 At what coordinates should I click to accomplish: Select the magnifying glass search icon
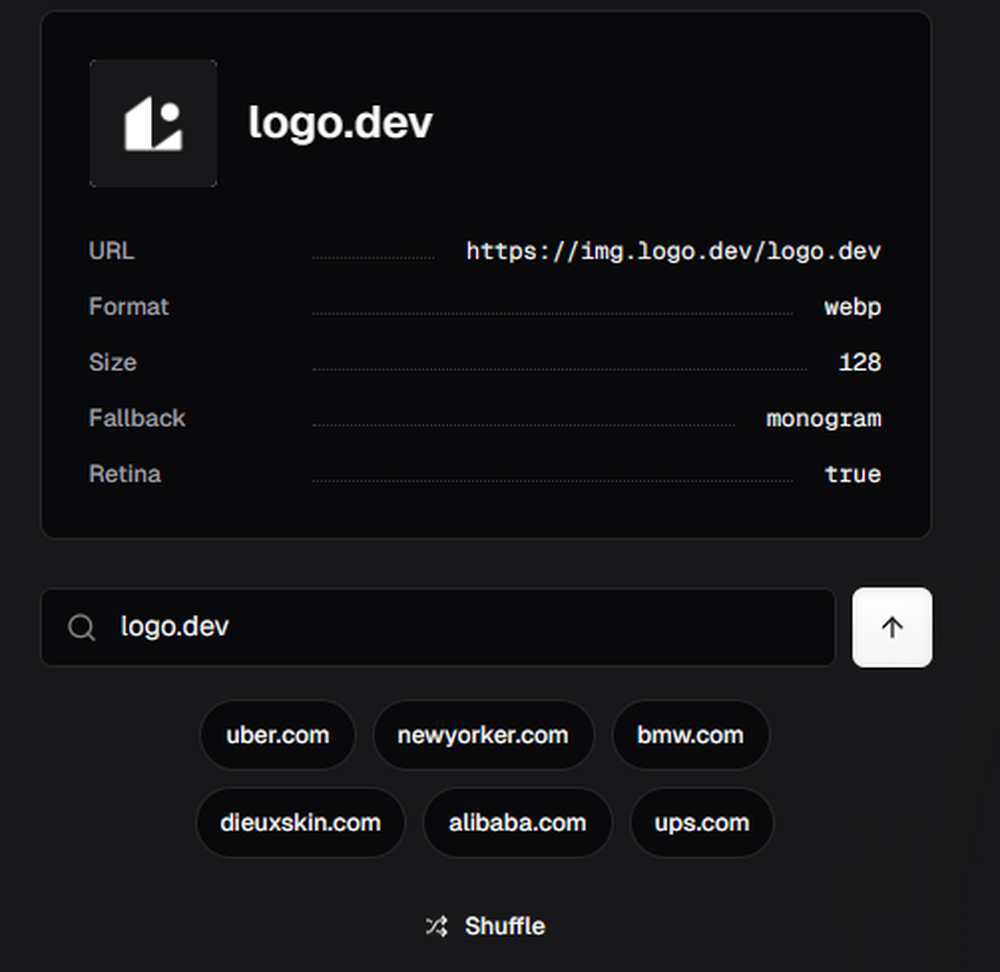[x=80, y=627]
